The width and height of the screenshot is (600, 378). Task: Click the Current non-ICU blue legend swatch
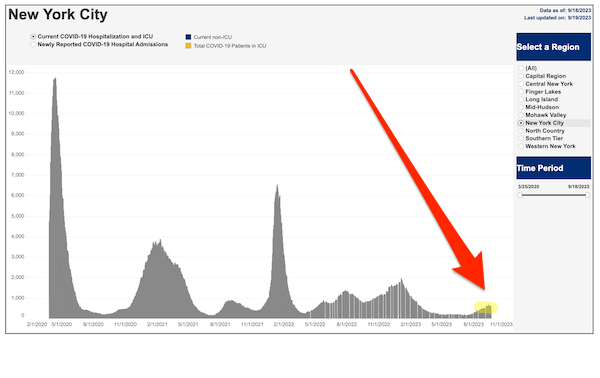coord(188,37)
